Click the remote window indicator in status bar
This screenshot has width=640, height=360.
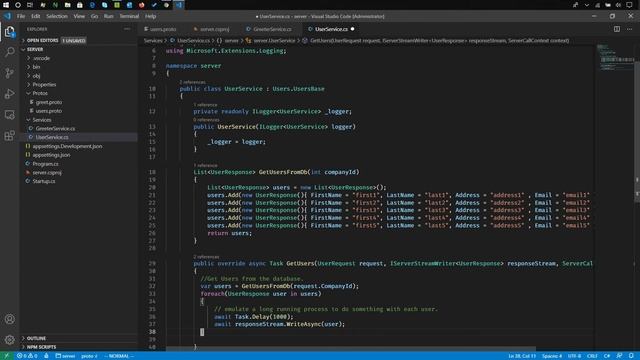point(6,356)
